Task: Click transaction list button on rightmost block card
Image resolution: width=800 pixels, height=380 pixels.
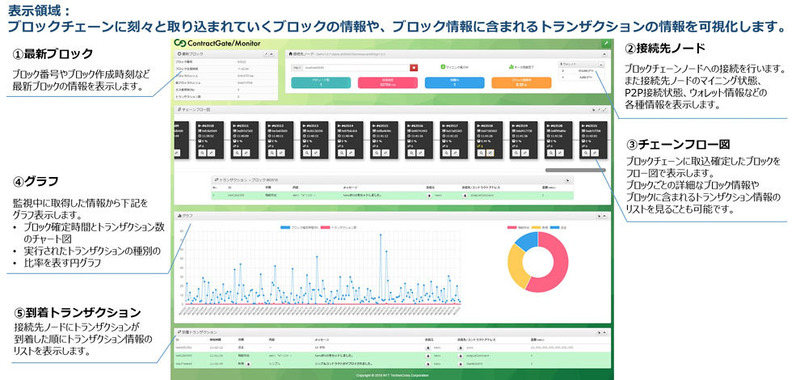Action: pyautogui.click(x=594, y=153)
